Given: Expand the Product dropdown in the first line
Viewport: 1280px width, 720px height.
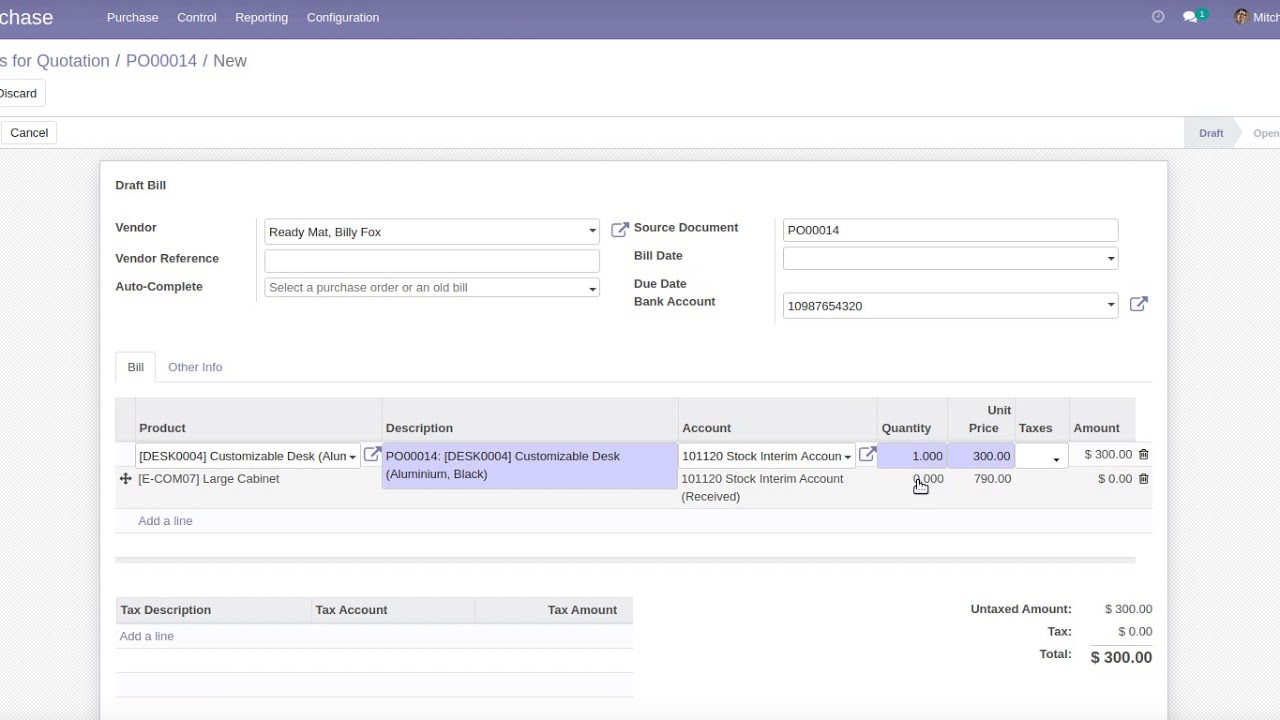Looking at the screenshot, I should (x=352, y=457).
